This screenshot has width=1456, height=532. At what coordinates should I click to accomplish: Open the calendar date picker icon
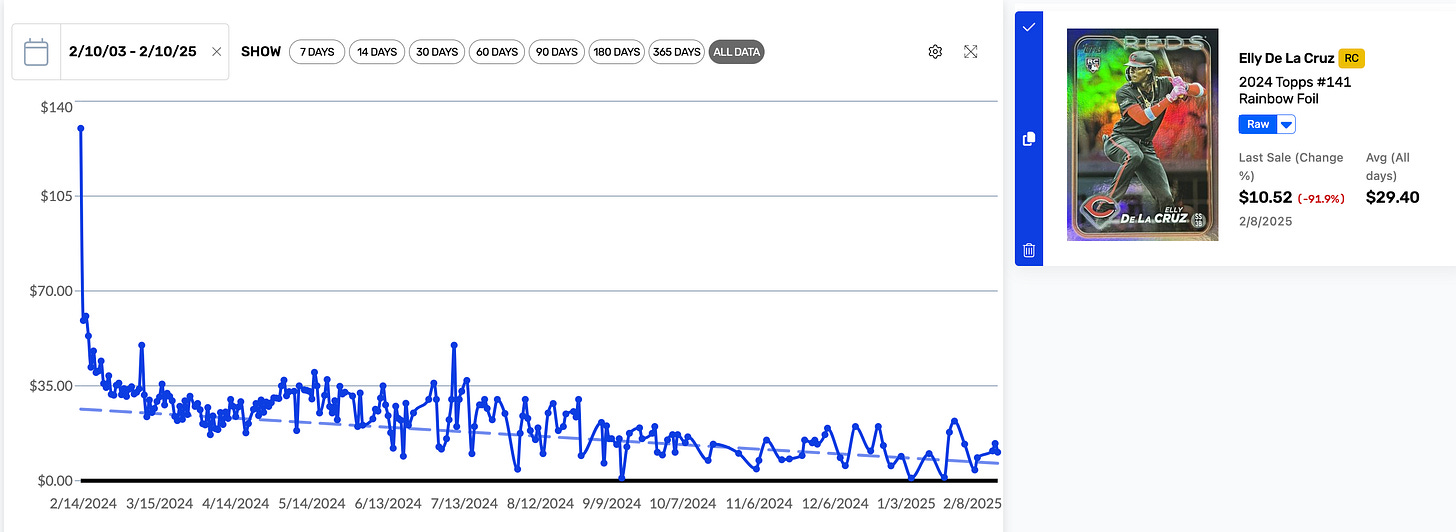36,52
